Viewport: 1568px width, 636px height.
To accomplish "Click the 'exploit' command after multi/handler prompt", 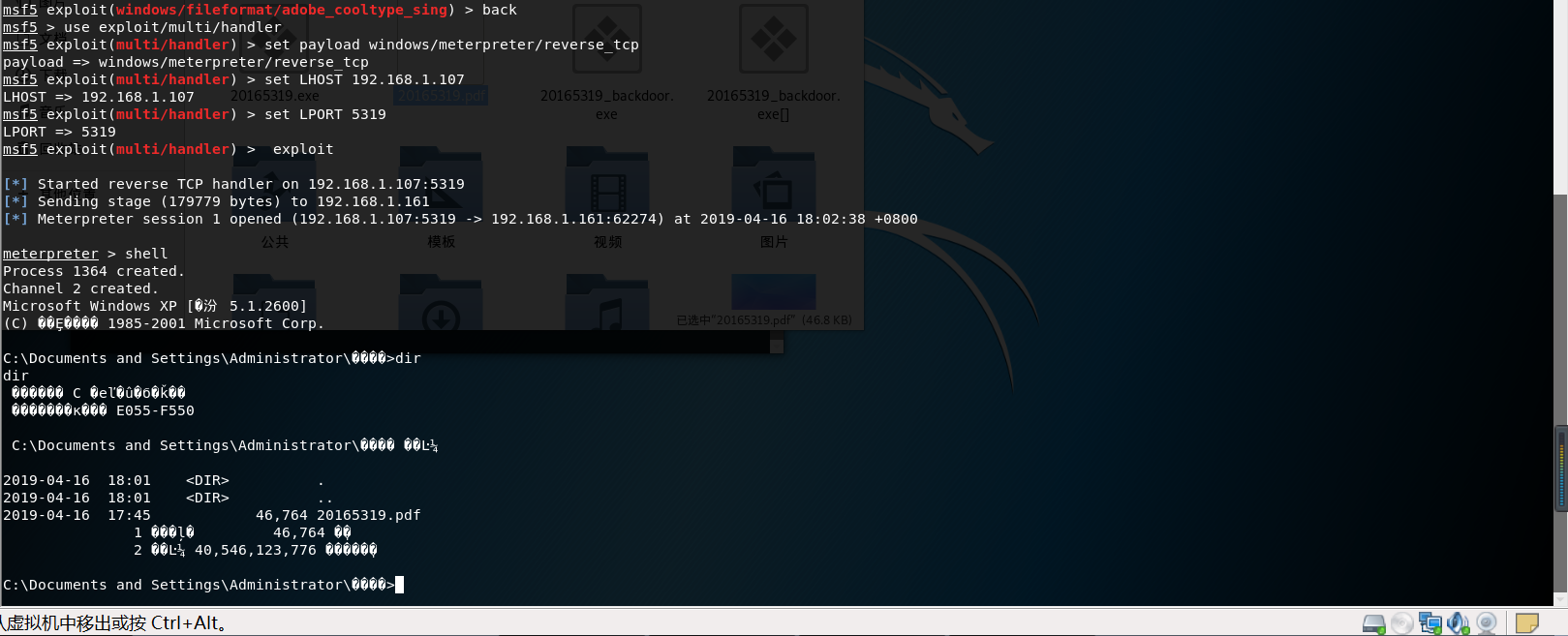I will (x=303, y=149).
